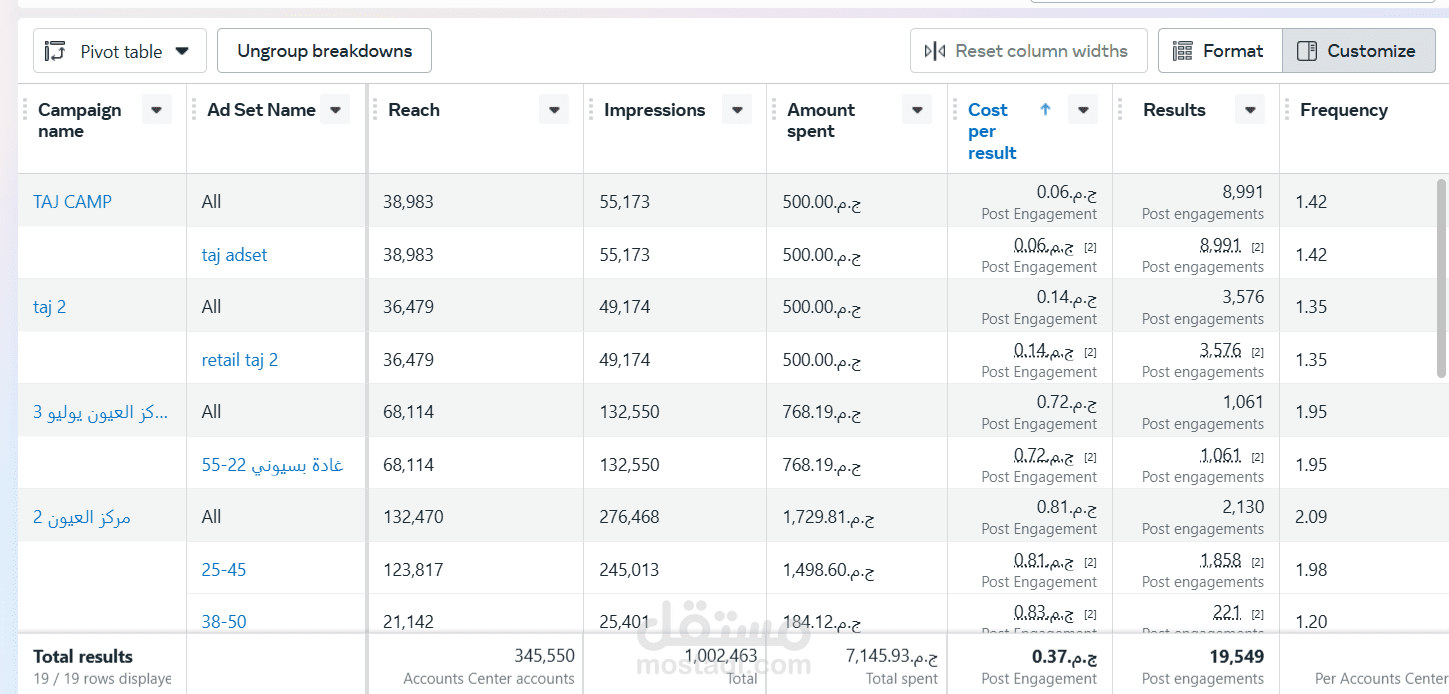Open the Results column dropdown menu
Viewport: 1449px width, 694px height.
(x=1250, y=110)
